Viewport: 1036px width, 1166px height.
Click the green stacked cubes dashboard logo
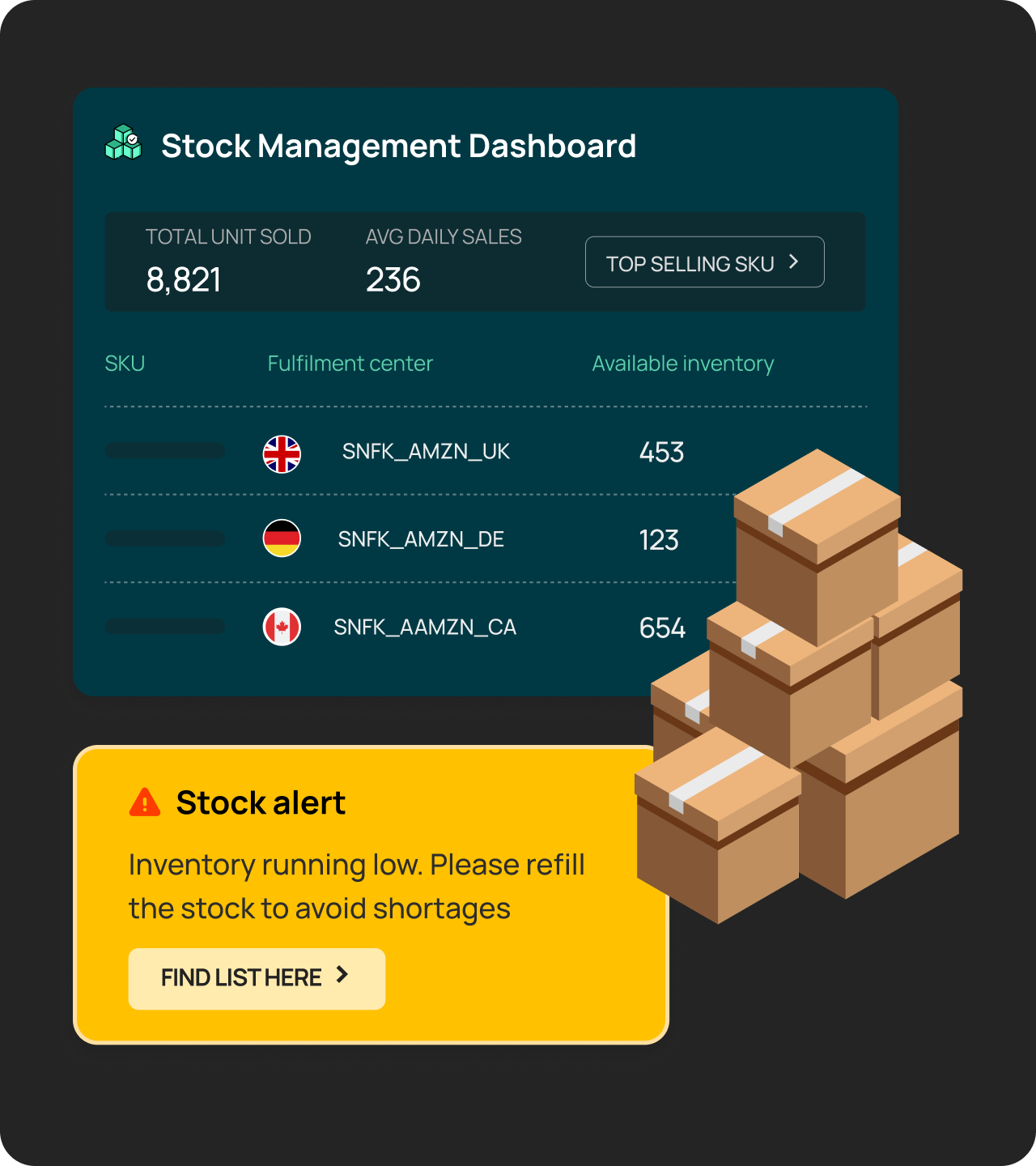123,143
